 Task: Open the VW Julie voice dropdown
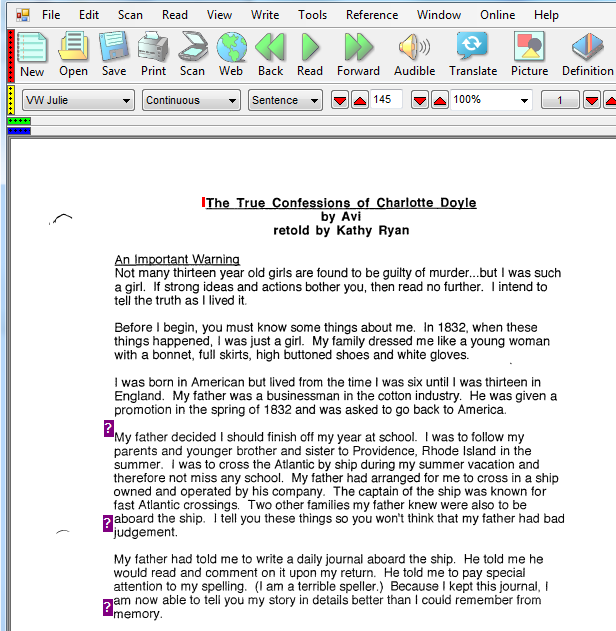click(78, 100)
